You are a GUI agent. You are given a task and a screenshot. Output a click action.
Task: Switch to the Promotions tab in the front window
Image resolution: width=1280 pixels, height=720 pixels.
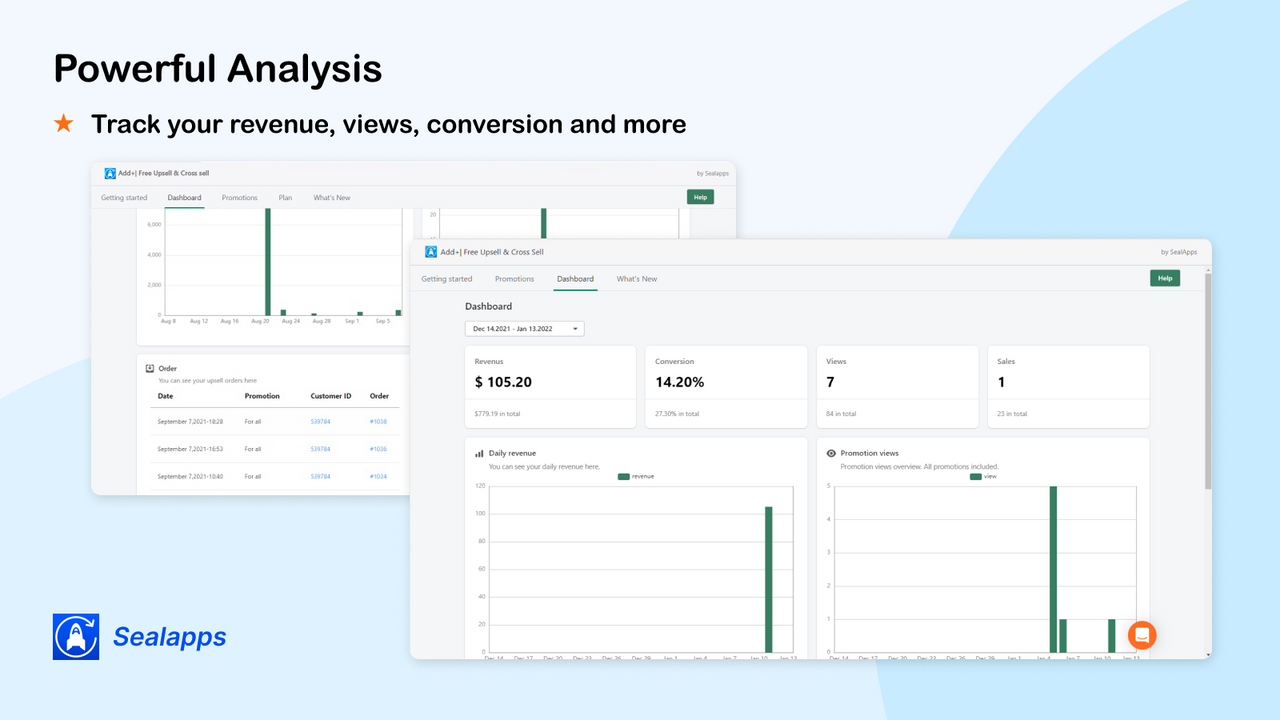point(515,279)
